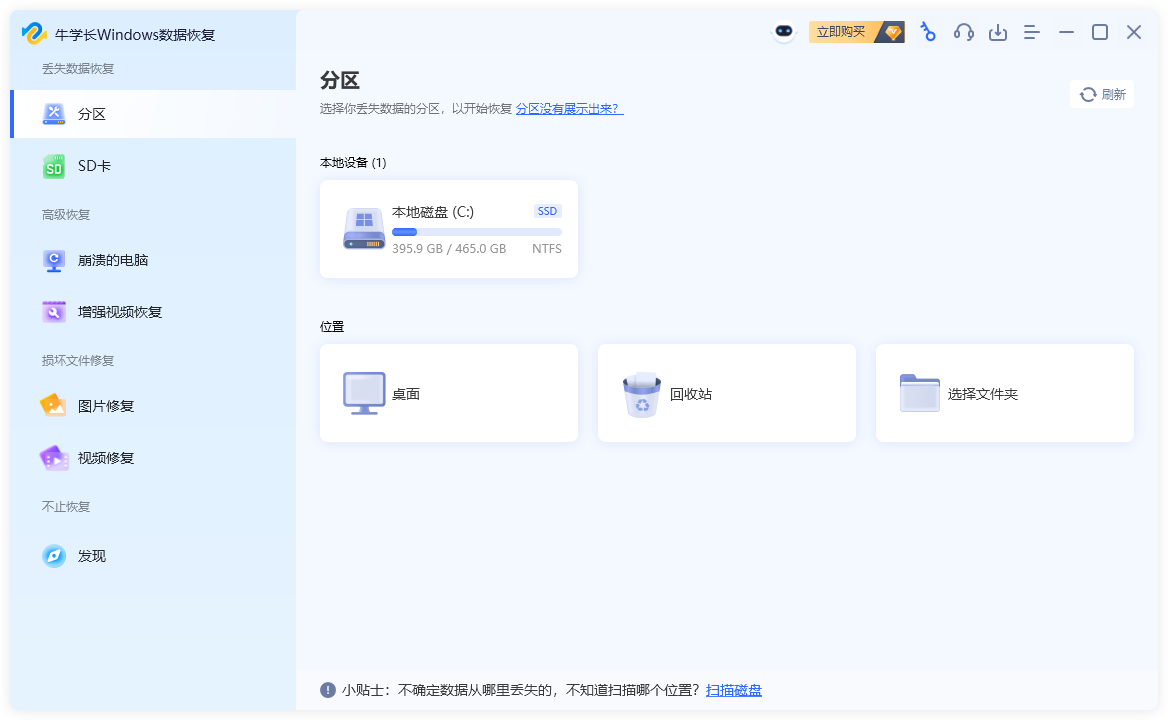Click the 395.9 GB / 465.0 GB text
1168x720 pixels.
click(449, 249)
